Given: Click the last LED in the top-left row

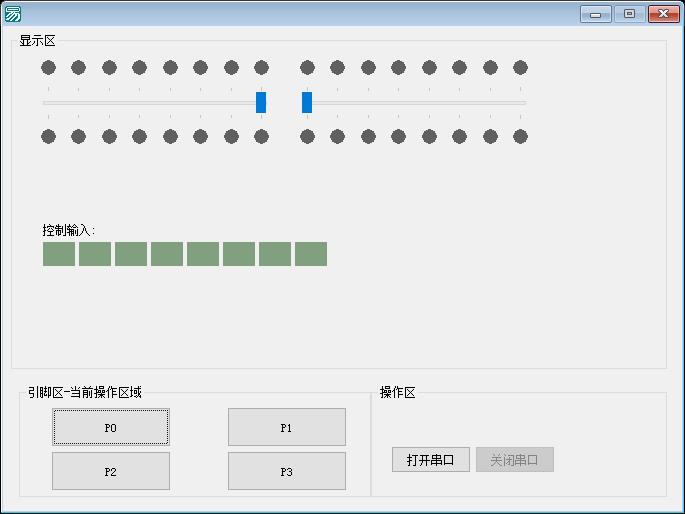Looking at the screenshot, I should point(261,68).
